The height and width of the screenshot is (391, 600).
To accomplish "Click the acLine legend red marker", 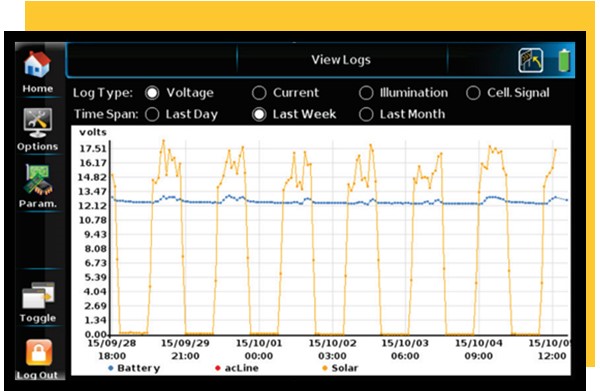I will [218, 368].
